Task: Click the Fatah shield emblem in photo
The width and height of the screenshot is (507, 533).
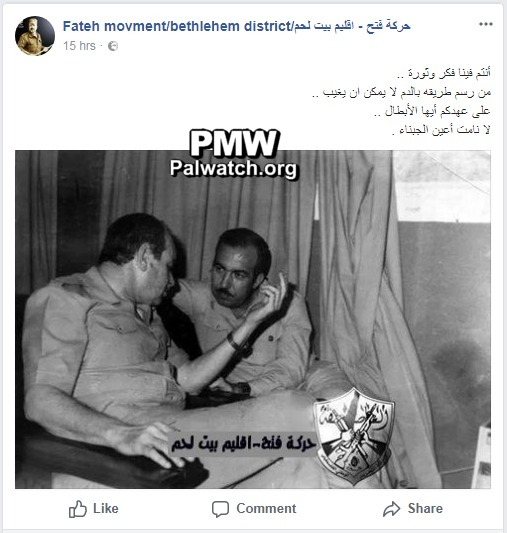Action: (353, 436)
